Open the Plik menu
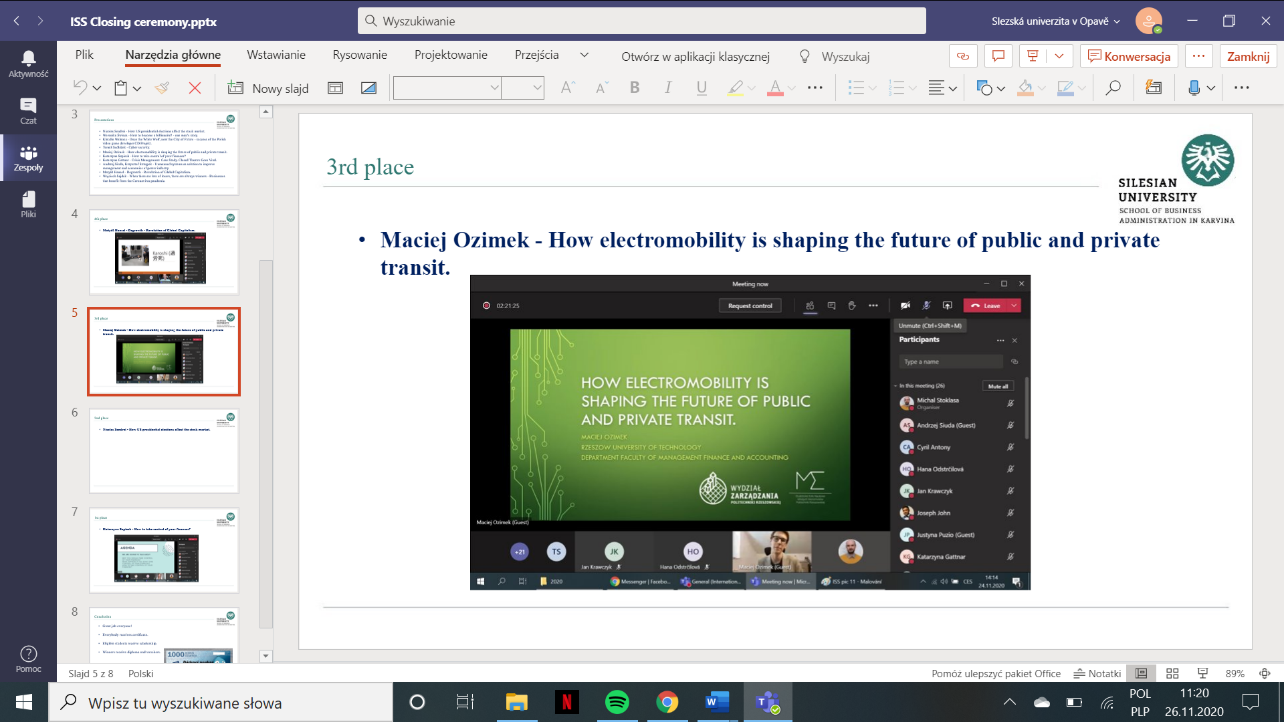 tap(84, 56)
